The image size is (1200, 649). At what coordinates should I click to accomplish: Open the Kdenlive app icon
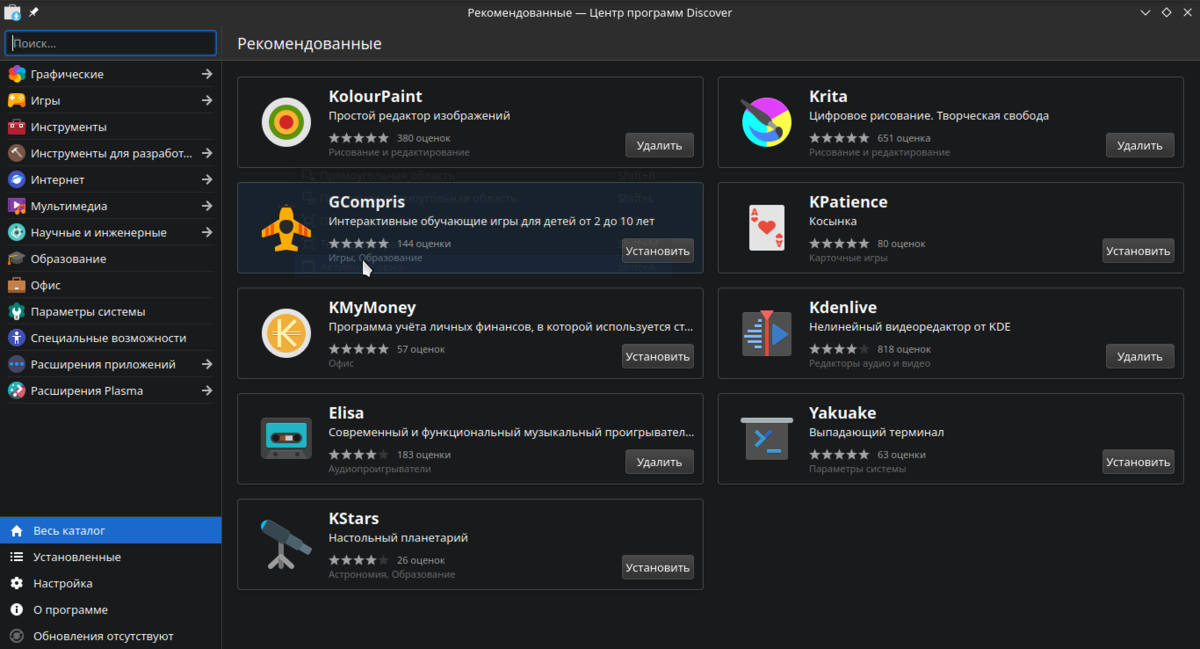coord(766,333)
